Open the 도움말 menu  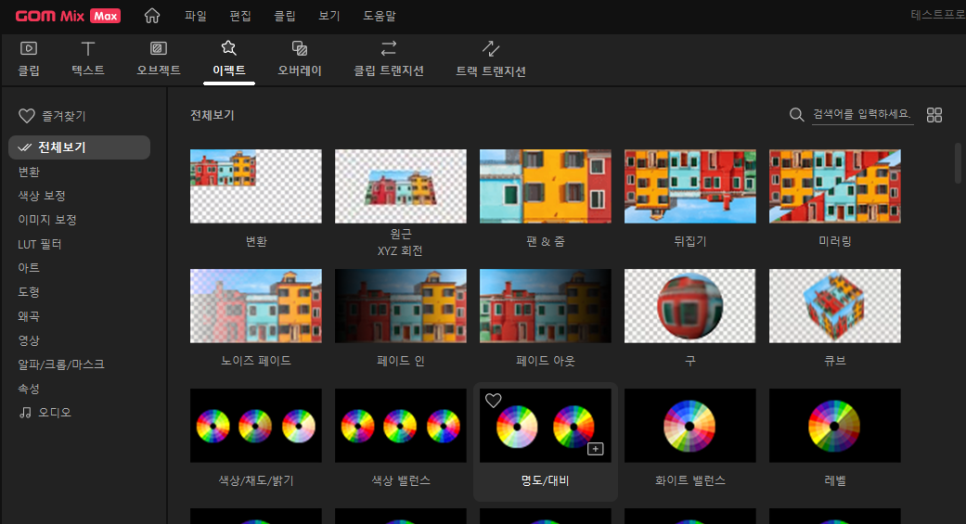click(380, 16)
